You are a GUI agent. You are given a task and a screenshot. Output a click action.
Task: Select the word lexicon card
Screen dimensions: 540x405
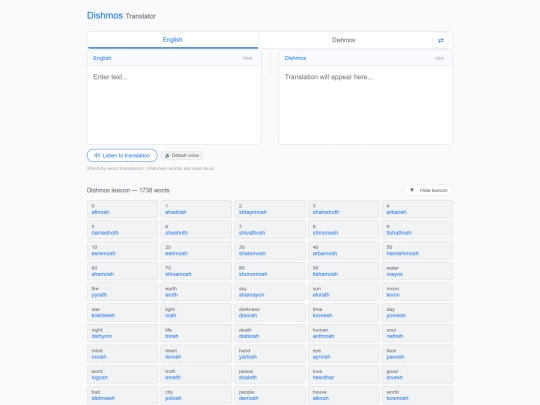tap(123, 374)
